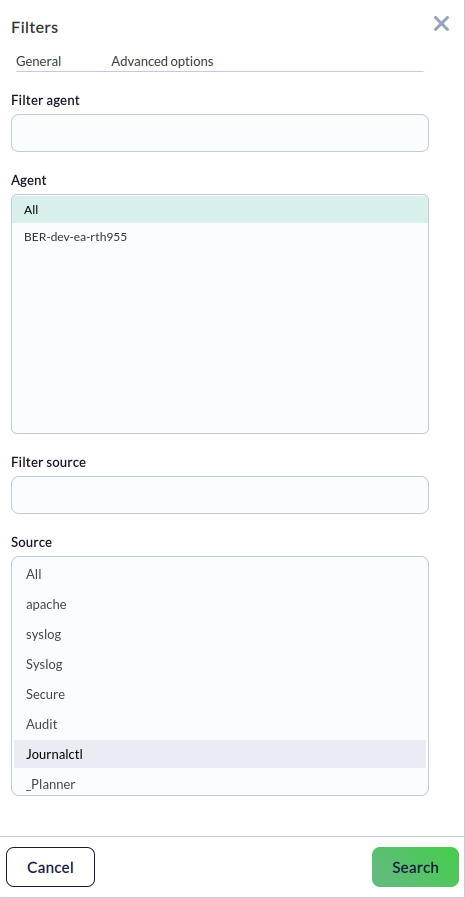Choose lowercase syslog source

coord(220,635)
